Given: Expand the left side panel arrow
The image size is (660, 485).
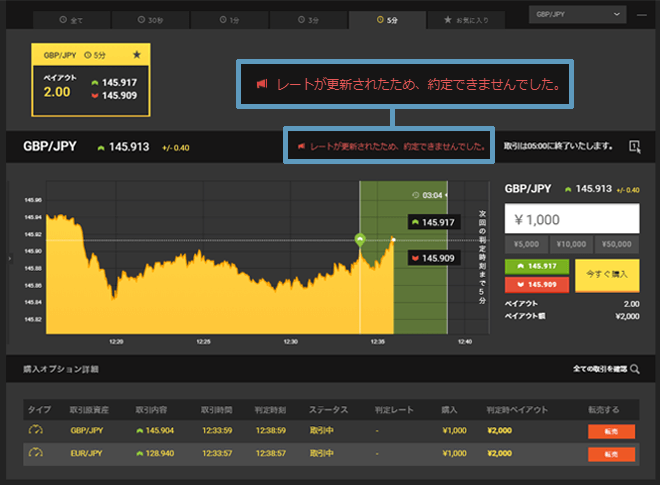Looking at the screenshot, I should pos(9,258).
